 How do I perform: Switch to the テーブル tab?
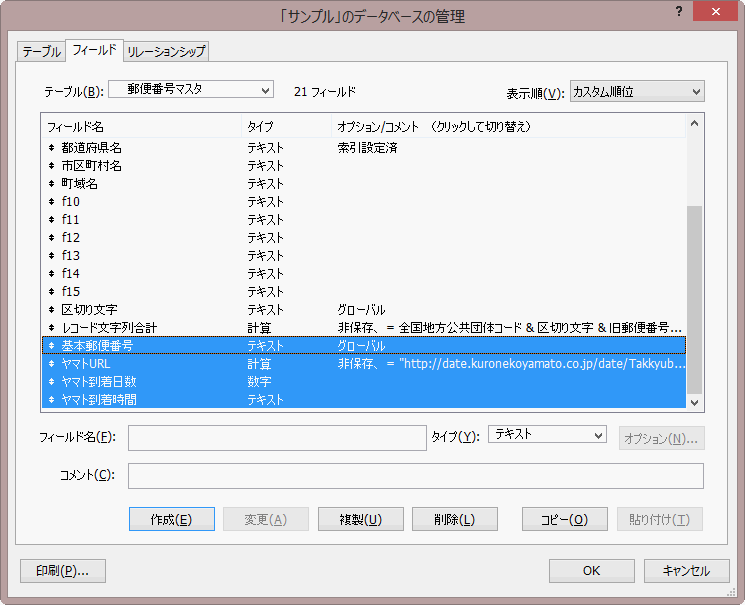(41, 51)
